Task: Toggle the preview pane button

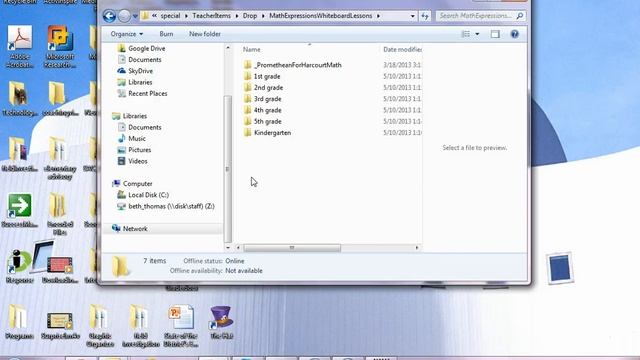Action: [495, 34]
